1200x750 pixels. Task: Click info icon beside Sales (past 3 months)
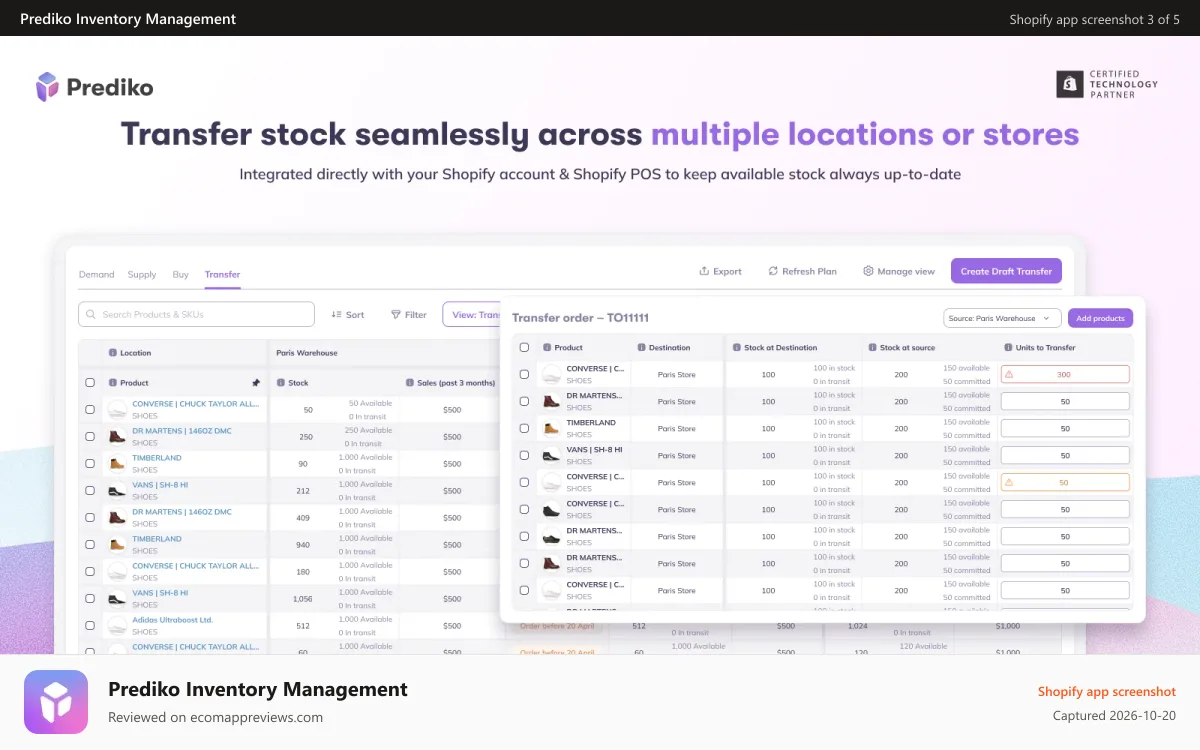[x=409, y=383]
